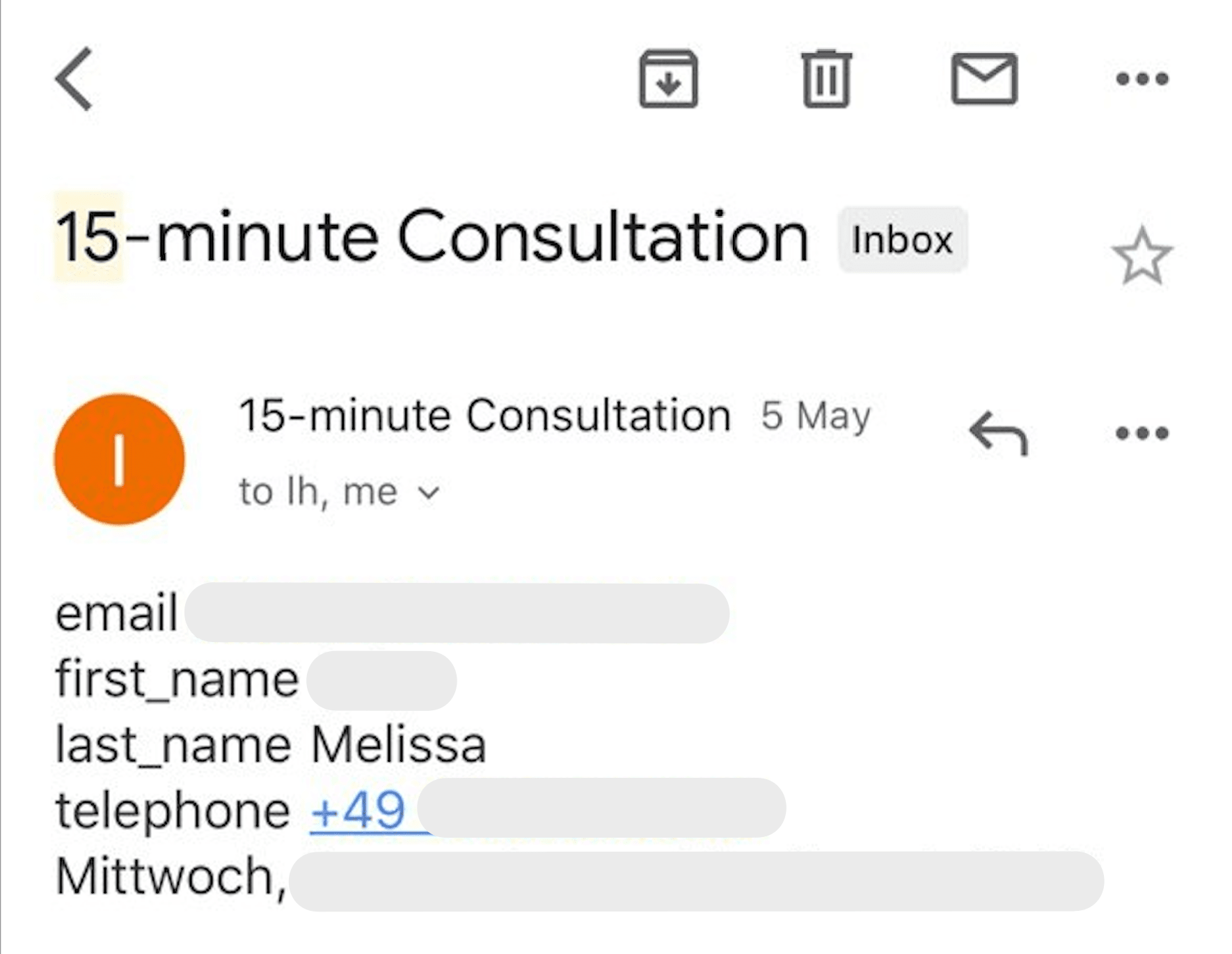Reply to the message

pos(998,433)
